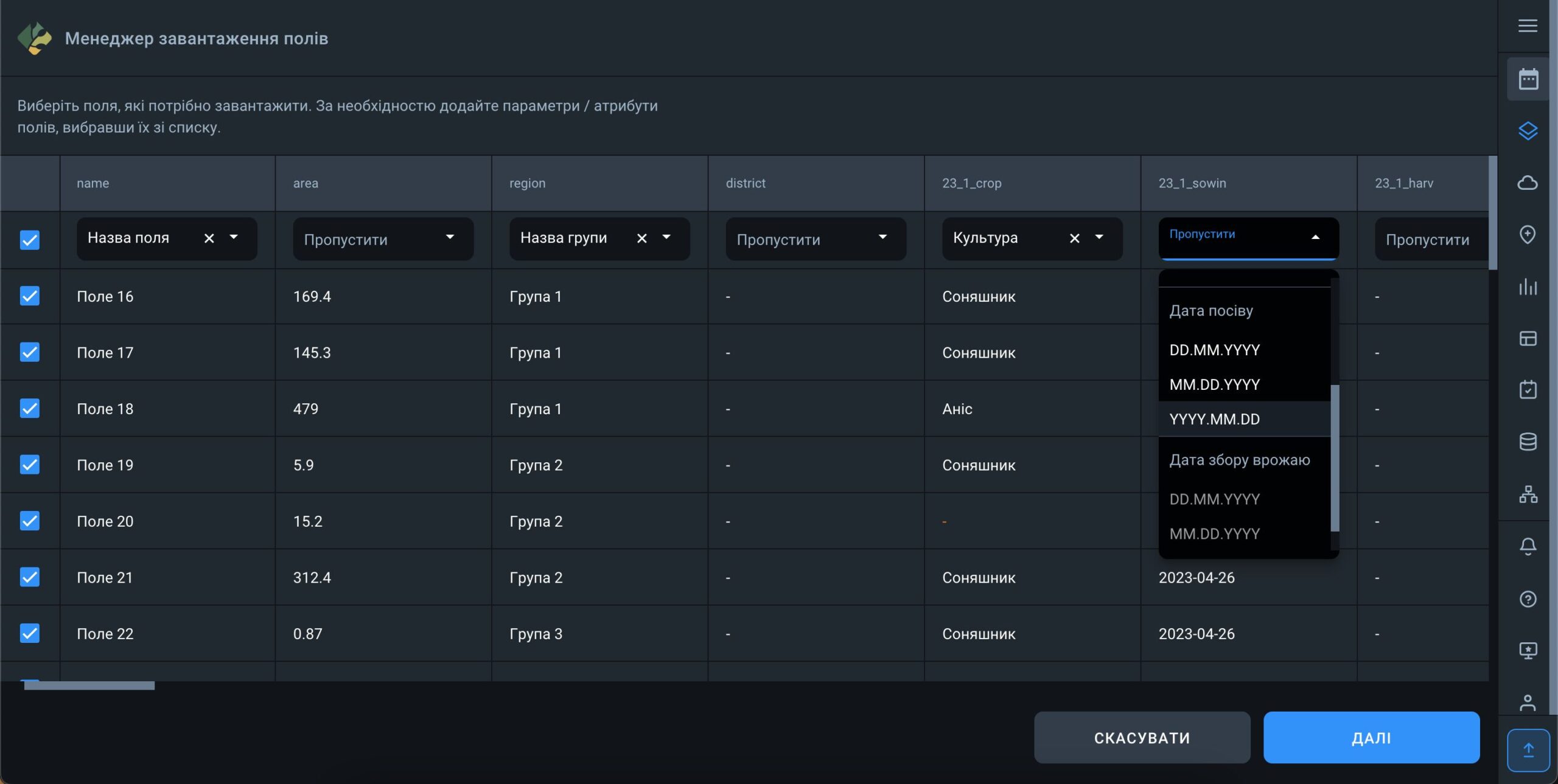The height and width of the screenshot is (784, 1558).
Task: Click the horizontal table scrollbar thumb
Action: click(89, 685)
